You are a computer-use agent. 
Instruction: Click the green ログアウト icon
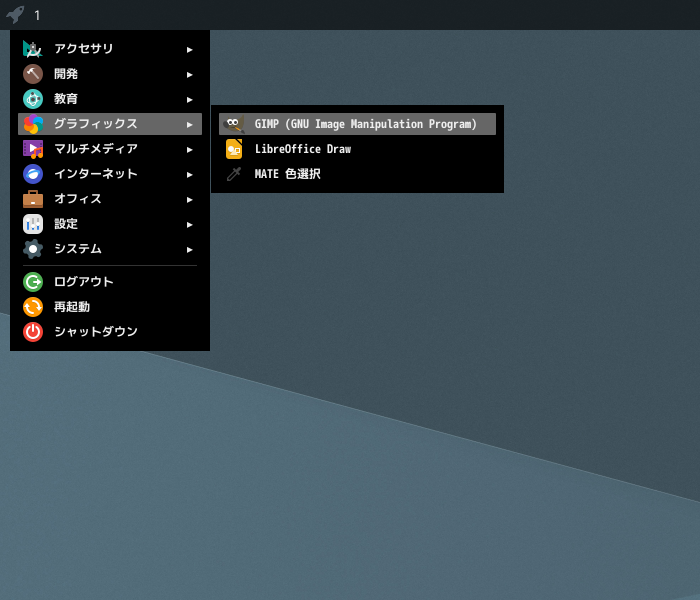33,282
